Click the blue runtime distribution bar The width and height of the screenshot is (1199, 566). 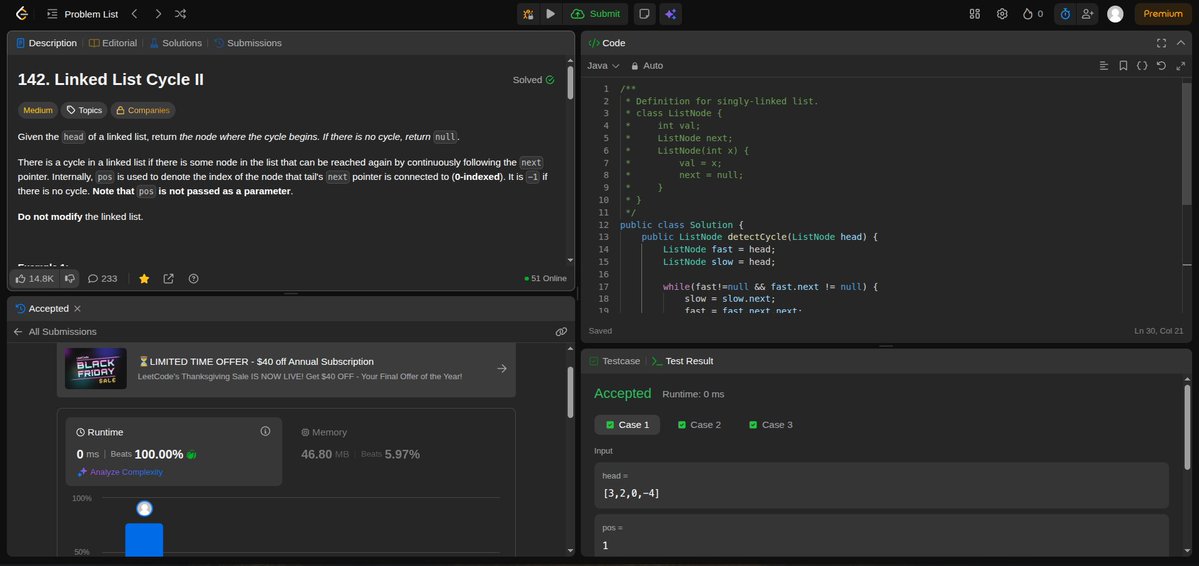click(x=144, y=539)
